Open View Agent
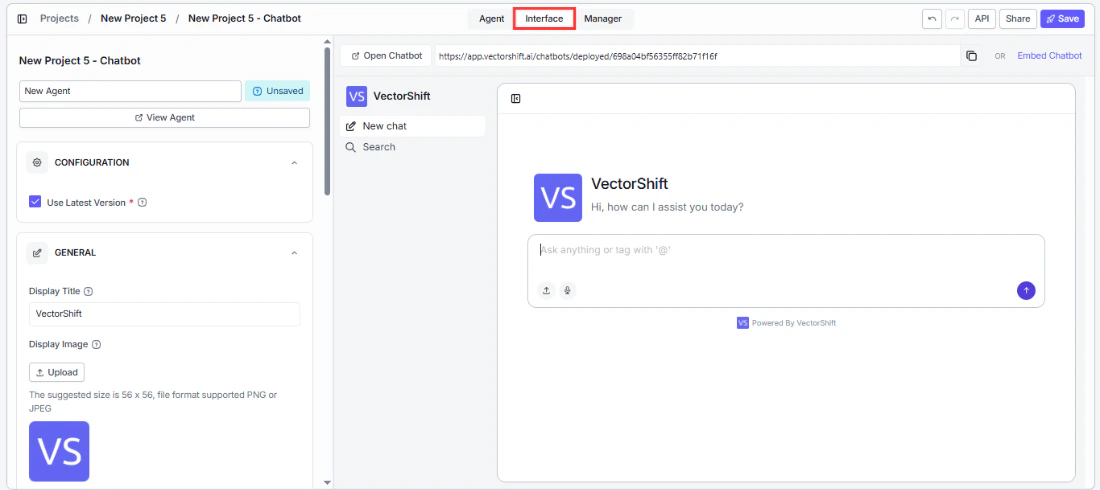Image resolution: width=1100 pixels, height=490 pixels. pos(164,117)
